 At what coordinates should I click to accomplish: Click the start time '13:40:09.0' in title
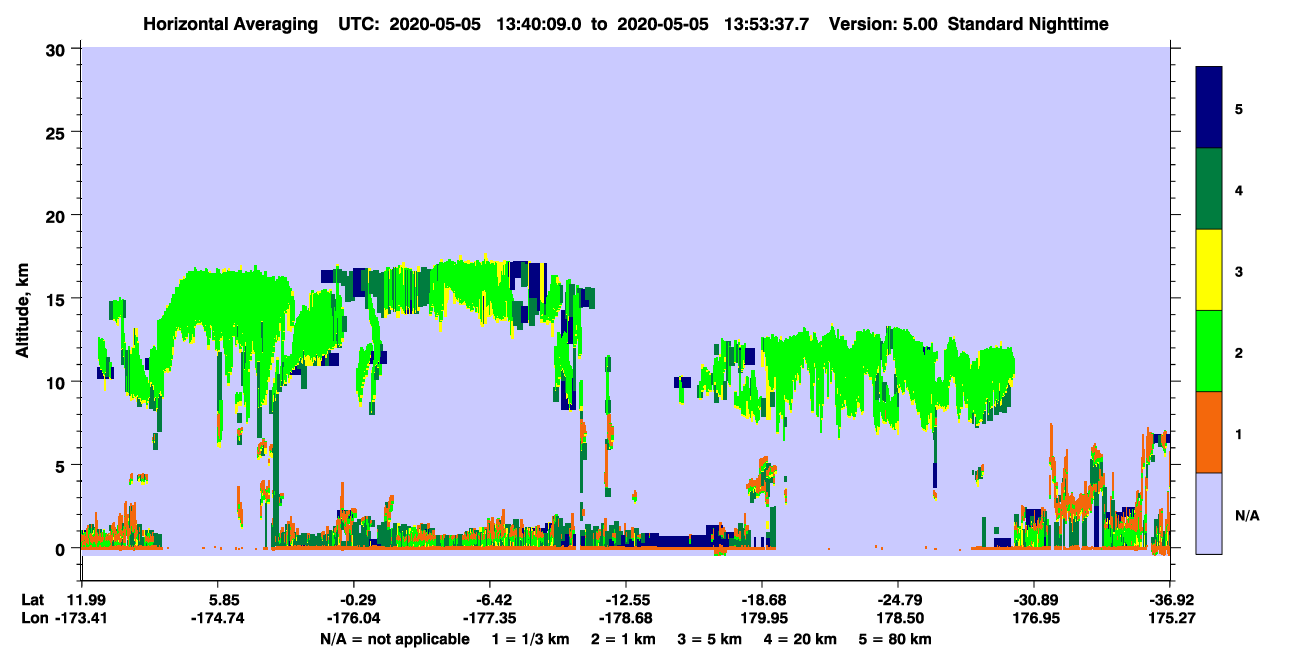(540, 23)
